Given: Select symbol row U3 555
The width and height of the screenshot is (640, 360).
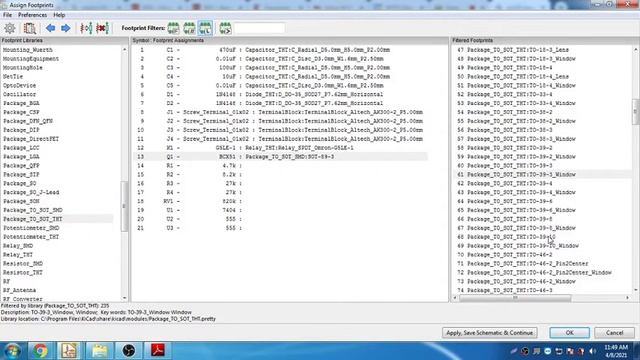Looking at the screenshot, I should pos(281,228).
